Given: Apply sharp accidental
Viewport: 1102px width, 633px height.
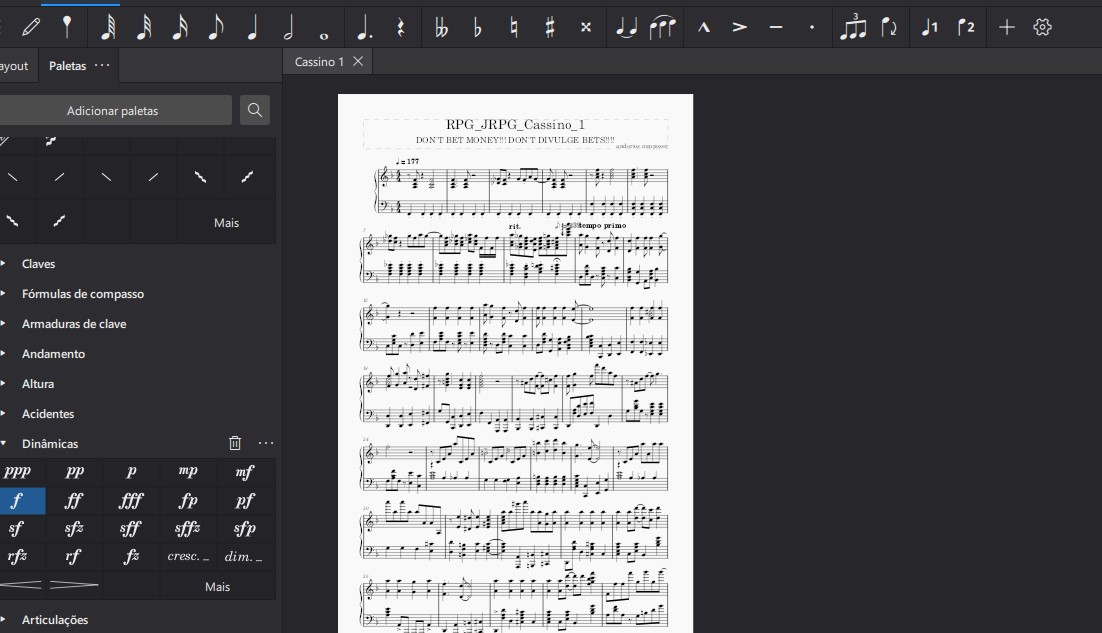Looking at the screenshot, I should (x=550, y=27).
